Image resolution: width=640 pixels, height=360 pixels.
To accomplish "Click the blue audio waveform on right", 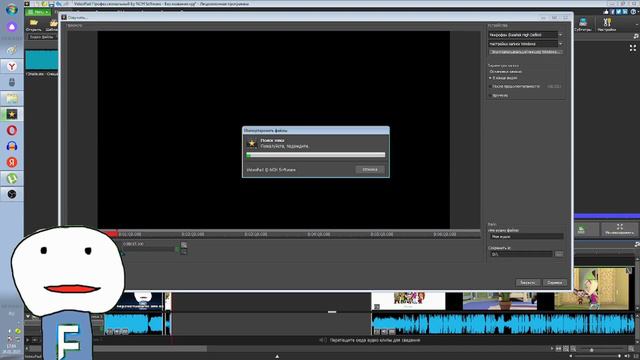I will (x=503, y=323).
